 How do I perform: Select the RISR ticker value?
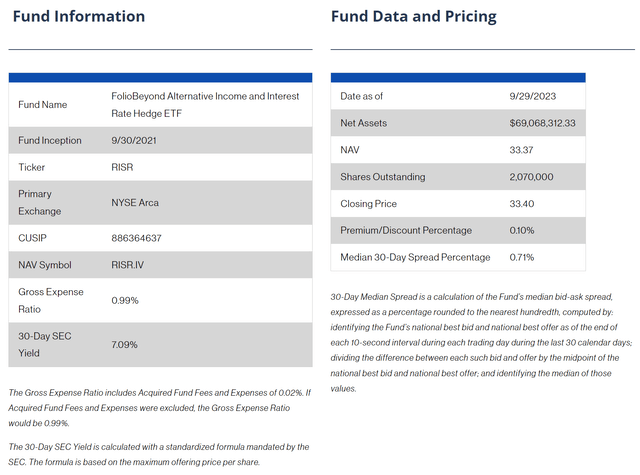(x=123, y=167)
